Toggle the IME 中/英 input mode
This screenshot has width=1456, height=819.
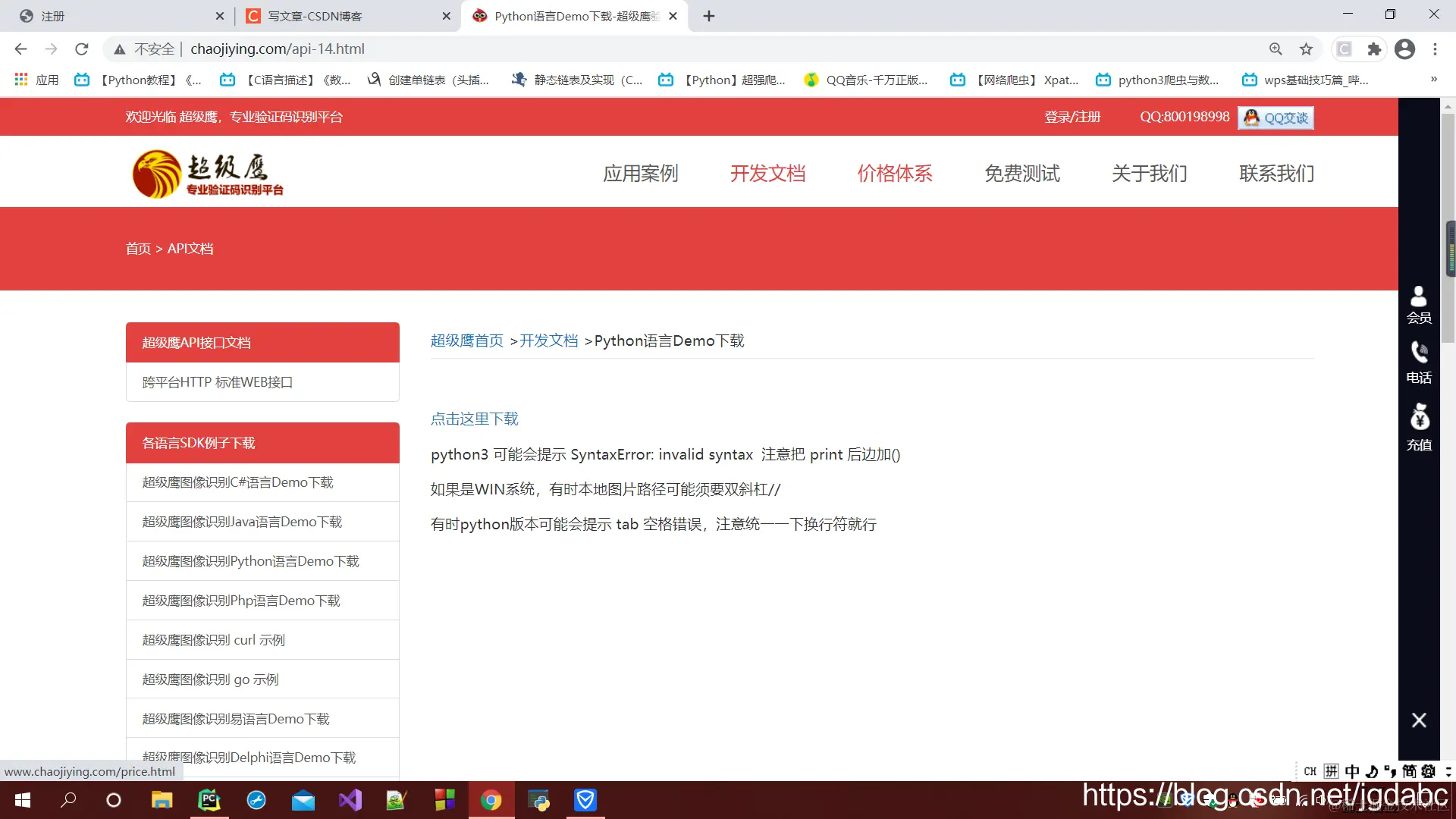click(x=1352, y=770)
